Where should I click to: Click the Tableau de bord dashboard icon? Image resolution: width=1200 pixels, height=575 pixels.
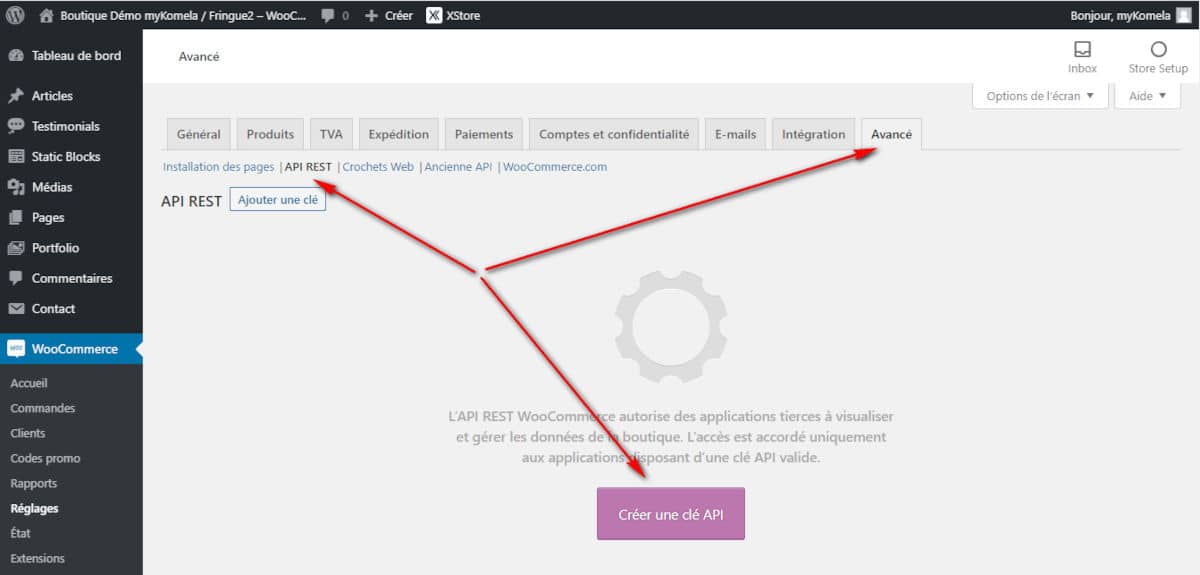click(x=15, y=56)
